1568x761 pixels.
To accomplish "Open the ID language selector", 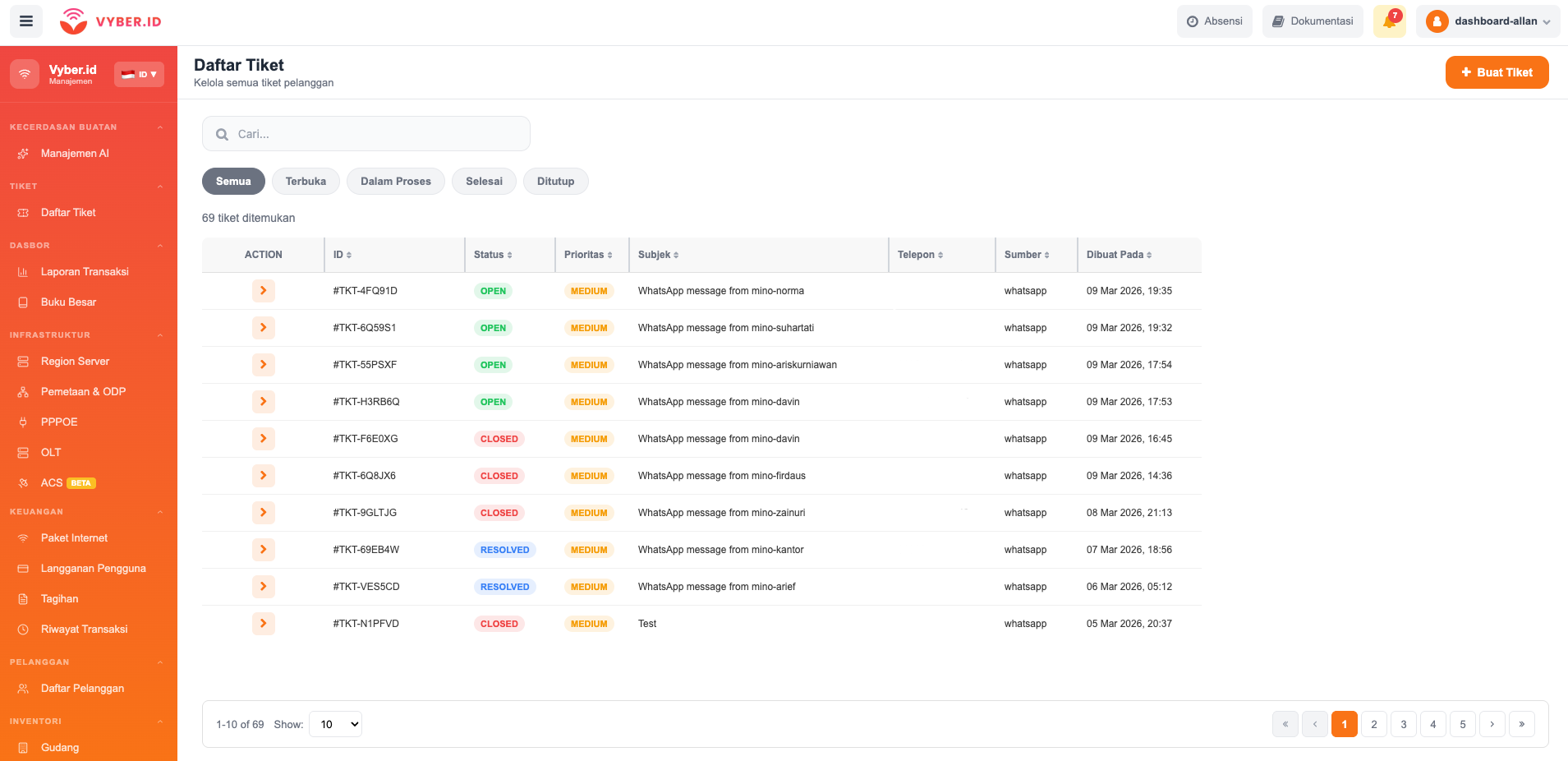I will tap(139, 73).
